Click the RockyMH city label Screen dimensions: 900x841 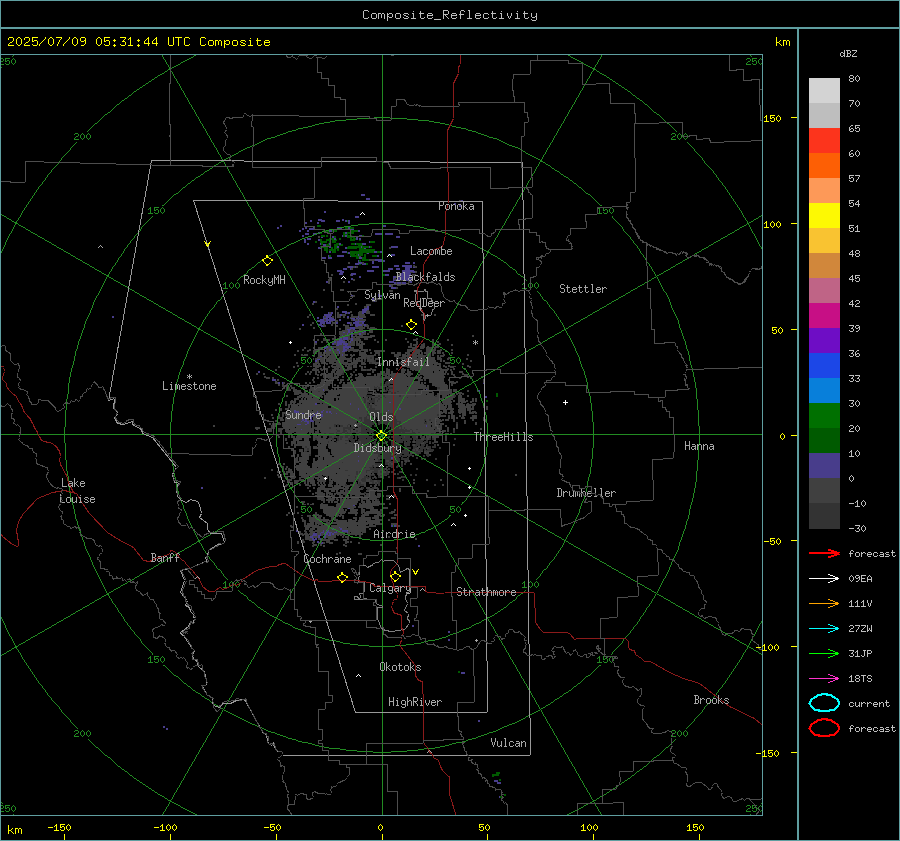[x=264, y=280]
